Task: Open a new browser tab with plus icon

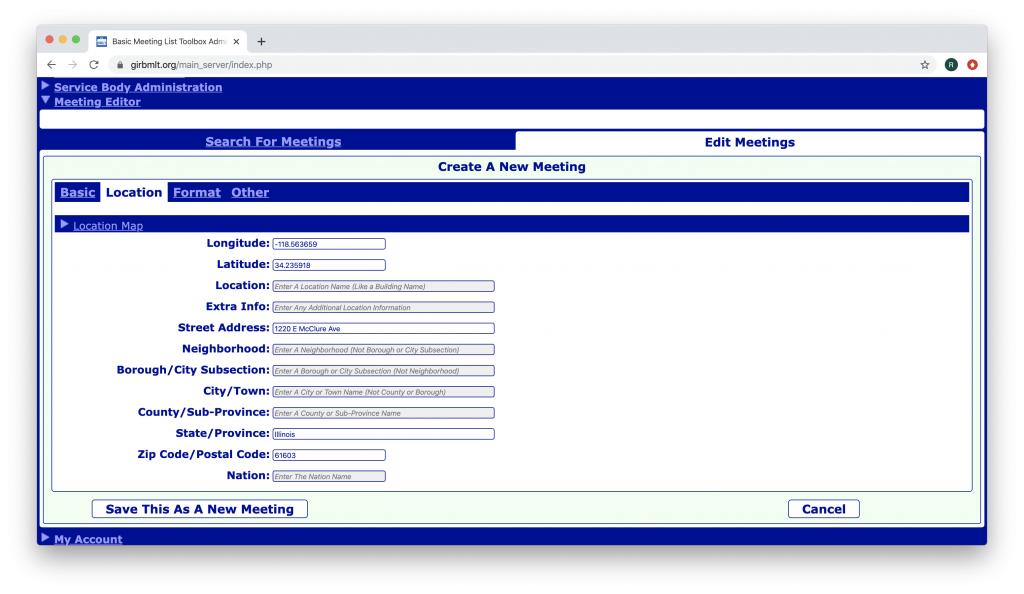Action: pos(261,41)
